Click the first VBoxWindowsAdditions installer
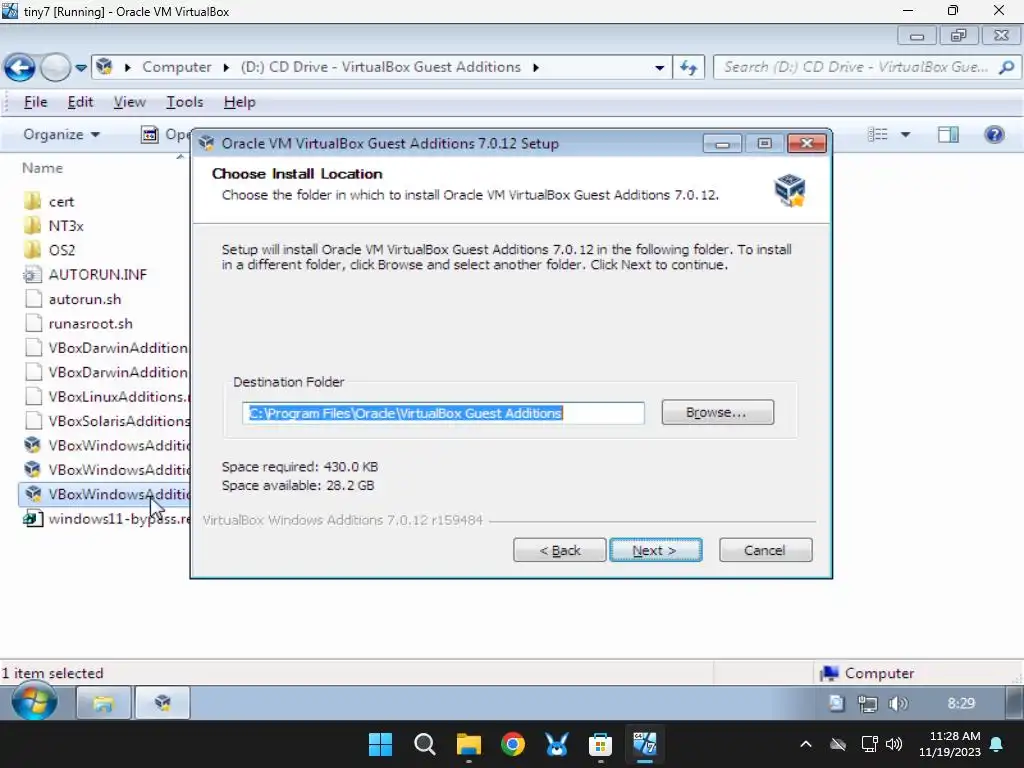This screenshot has width=1024, height=768. (106, 445)
